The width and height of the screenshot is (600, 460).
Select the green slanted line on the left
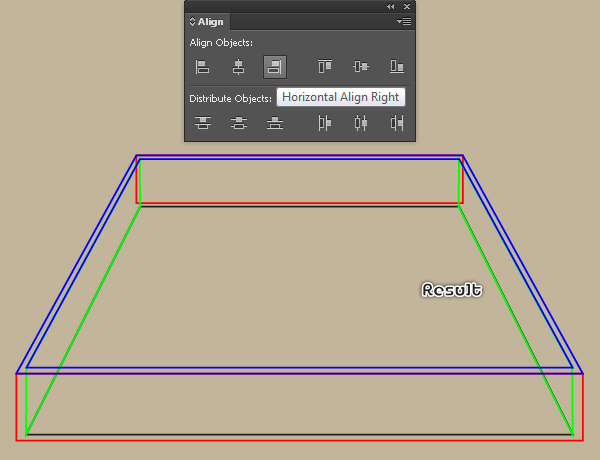(83, 321)
